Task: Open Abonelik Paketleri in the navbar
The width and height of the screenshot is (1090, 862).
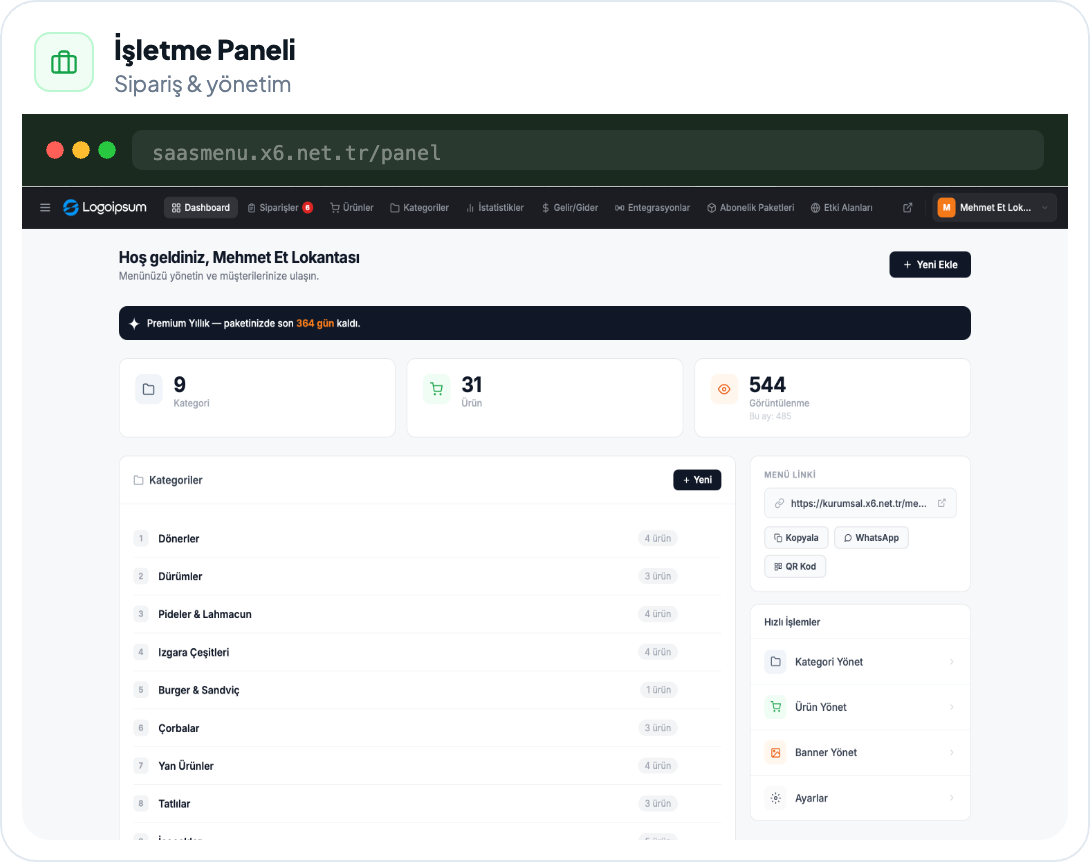Action: [x=750, y=208]
